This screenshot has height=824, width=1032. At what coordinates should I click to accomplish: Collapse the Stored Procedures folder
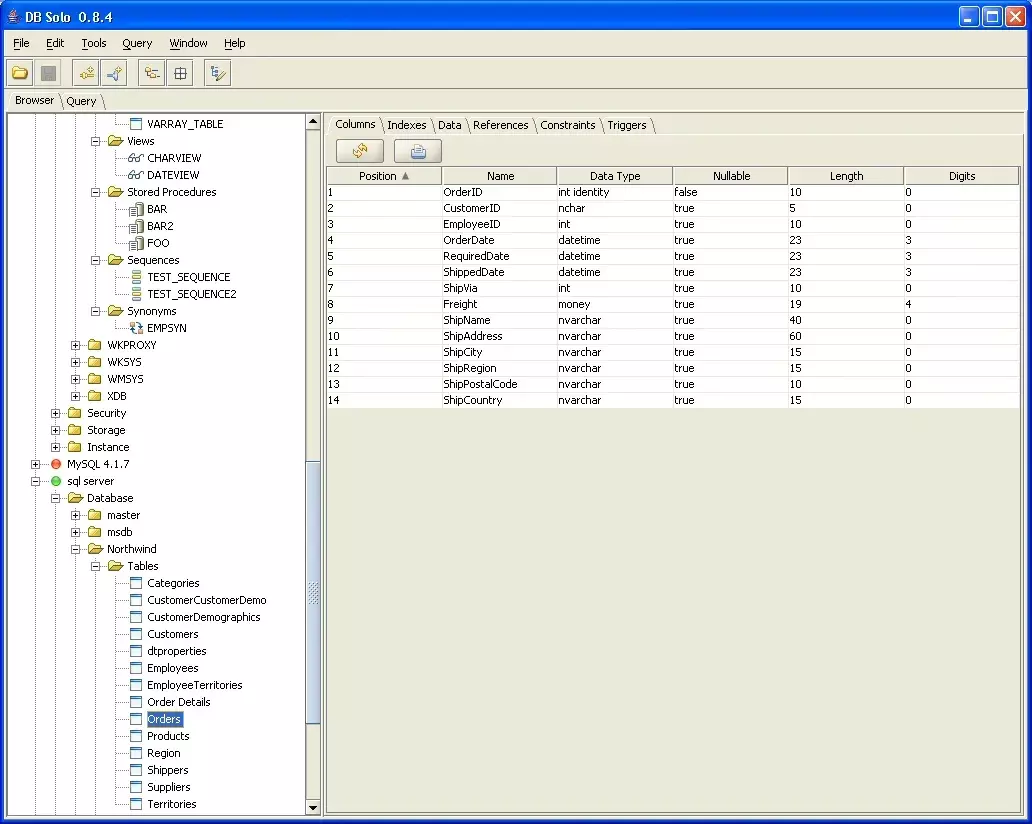pyautogui.click(x=96, y=192)
